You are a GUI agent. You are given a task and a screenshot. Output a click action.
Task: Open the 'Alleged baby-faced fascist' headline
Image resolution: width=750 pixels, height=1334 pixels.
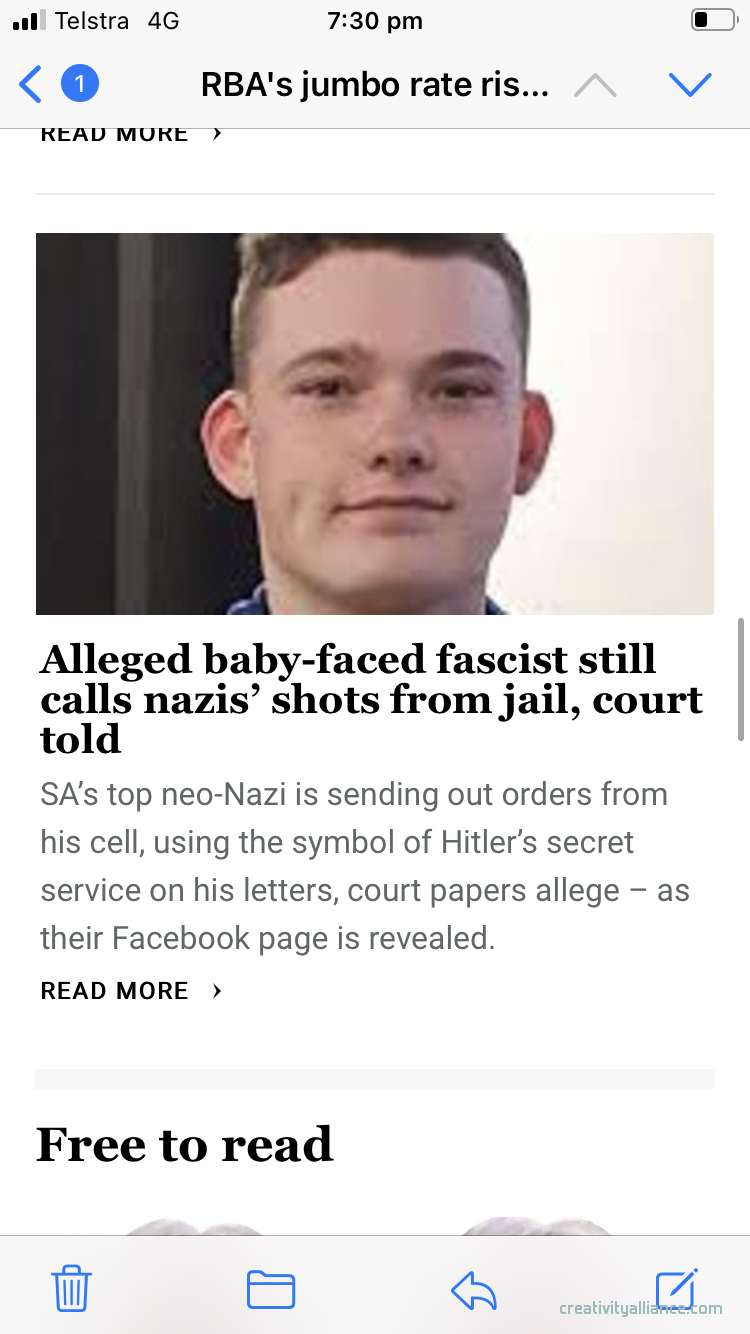371,699
